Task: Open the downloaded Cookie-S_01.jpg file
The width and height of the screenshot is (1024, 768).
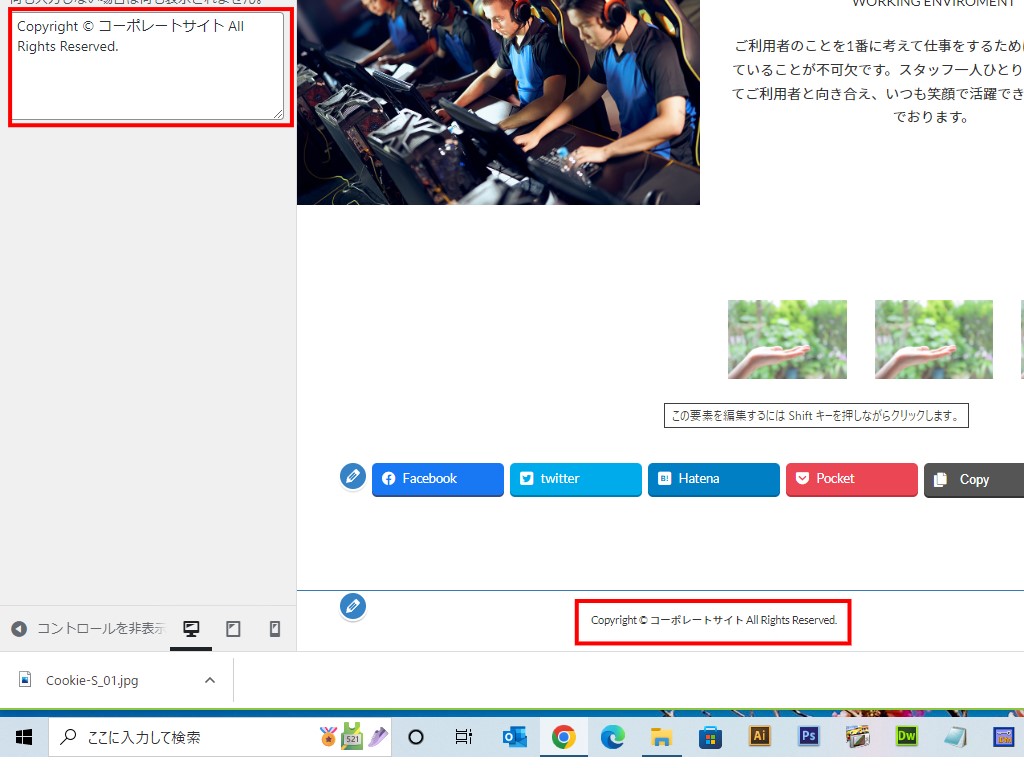Action: [92, 680]
